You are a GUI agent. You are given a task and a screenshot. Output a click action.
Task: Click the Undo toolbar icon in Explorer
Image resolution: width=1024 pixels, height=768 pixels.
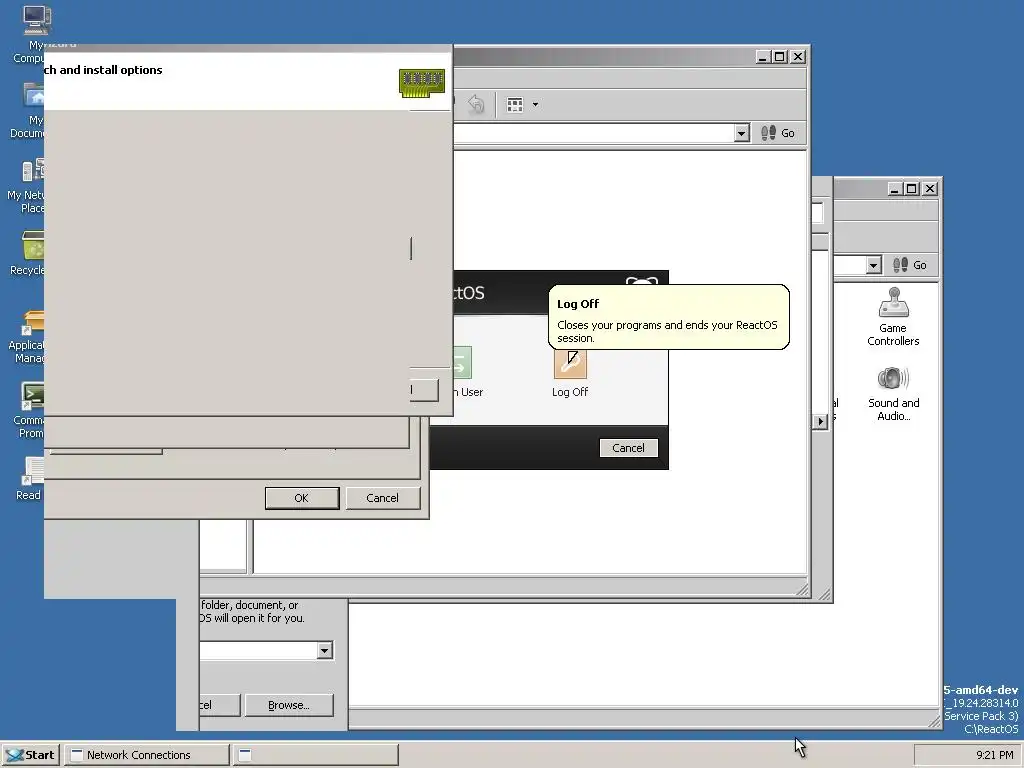pyautogui.click(x=476, y=104)
